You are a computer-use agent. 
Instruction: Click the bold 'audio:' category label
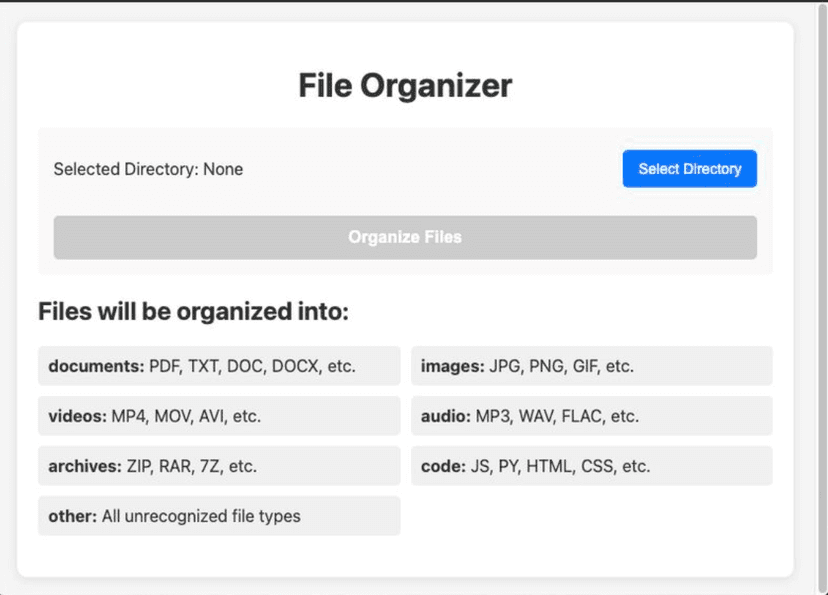pyautogui.click(x=445, y=416)
